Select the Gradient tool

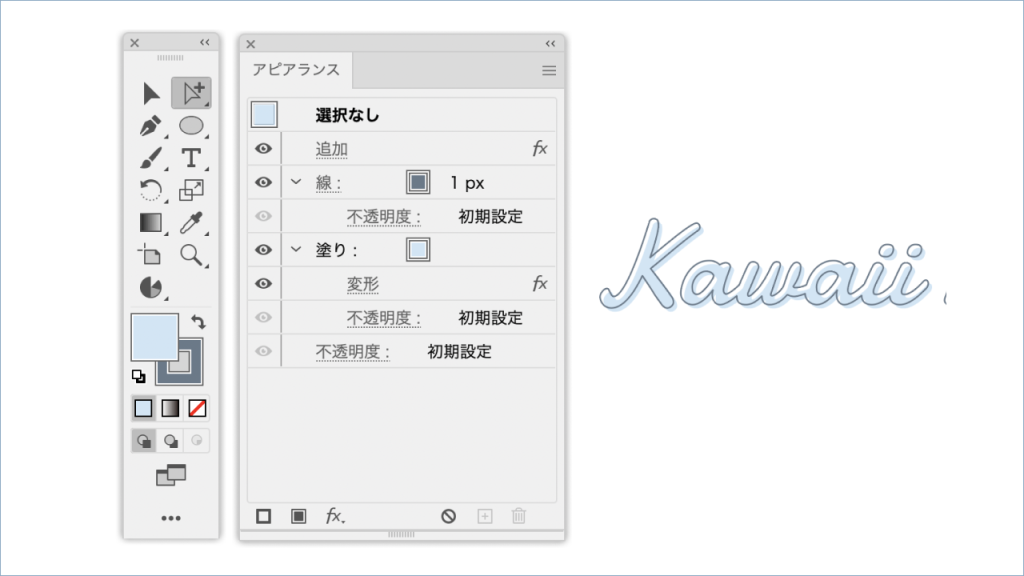pyautogui.click(x=151, y=223)
